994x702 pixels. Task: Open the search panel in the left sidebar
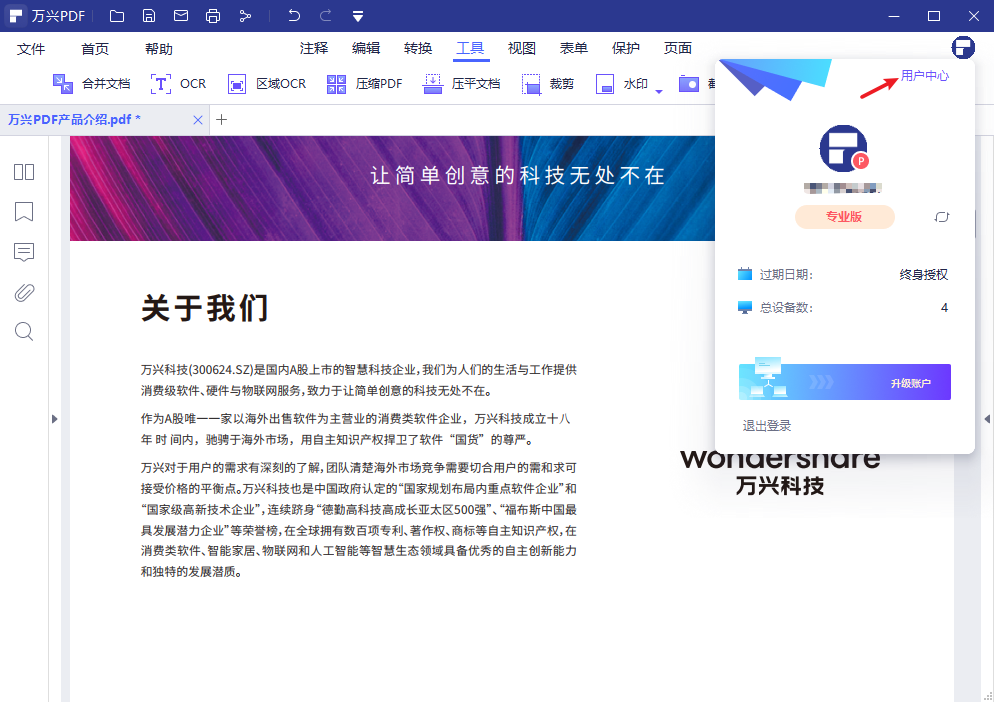click(23, 331)
